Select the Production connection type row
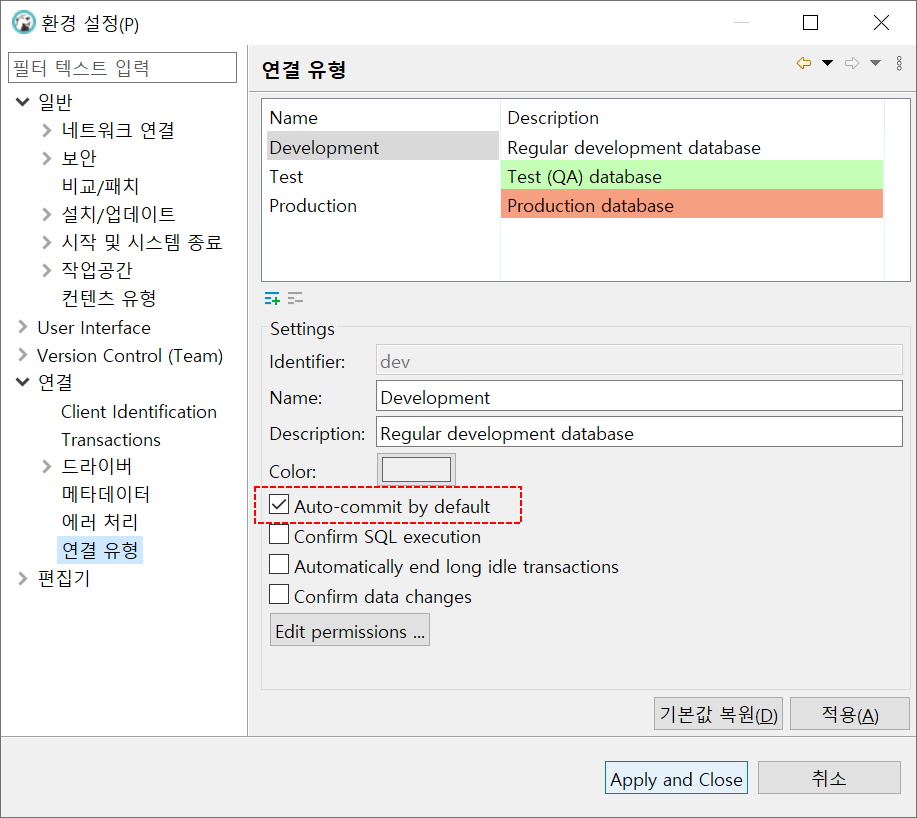This screenshot has width=917, height=818. 574,205
